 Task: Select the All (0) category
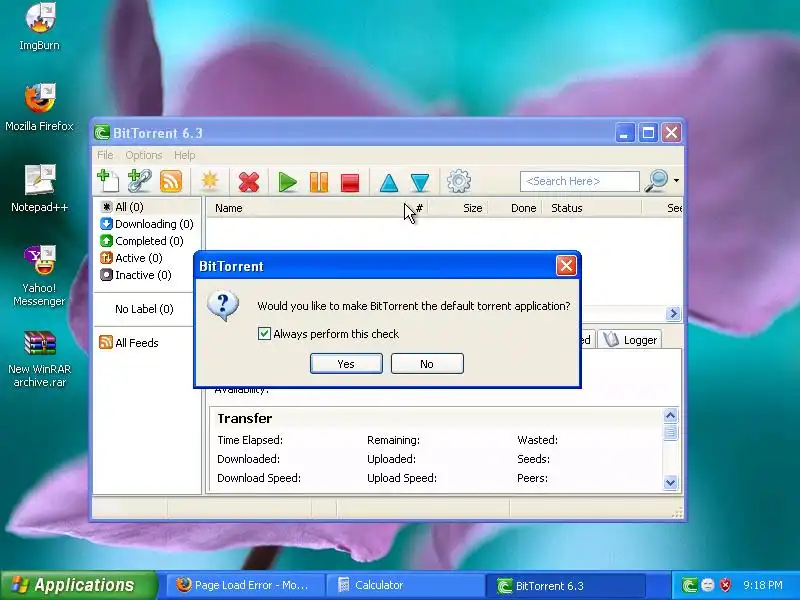[x=122, y=207]
